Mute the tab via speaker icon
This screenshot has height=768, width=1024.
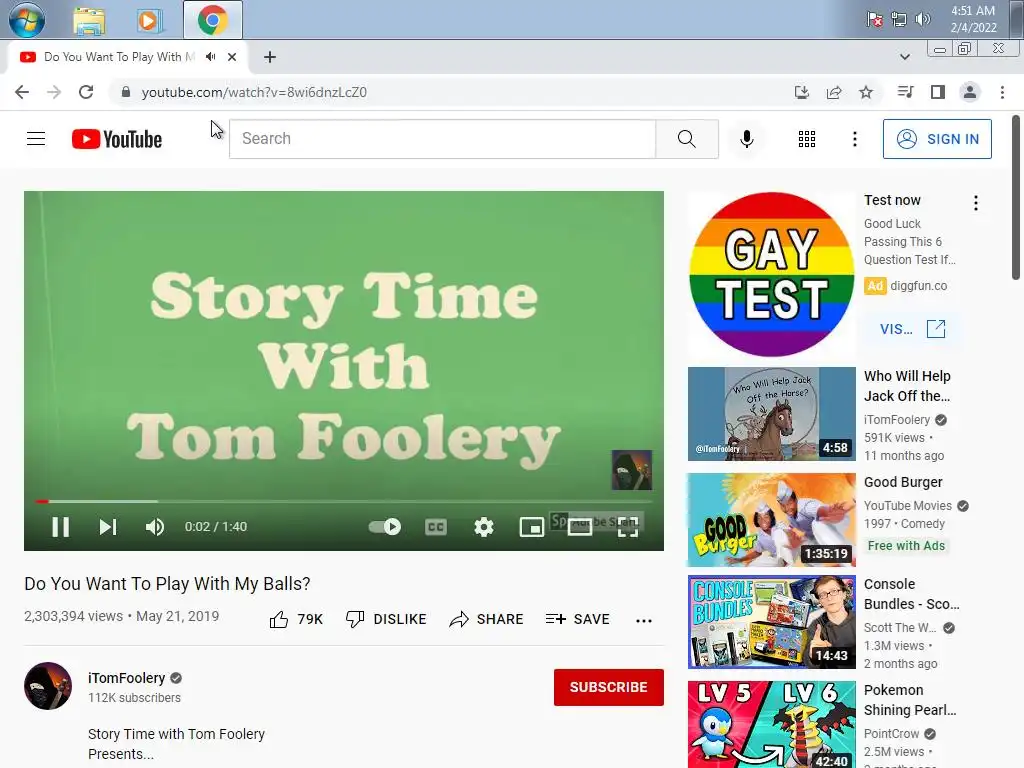210,57
